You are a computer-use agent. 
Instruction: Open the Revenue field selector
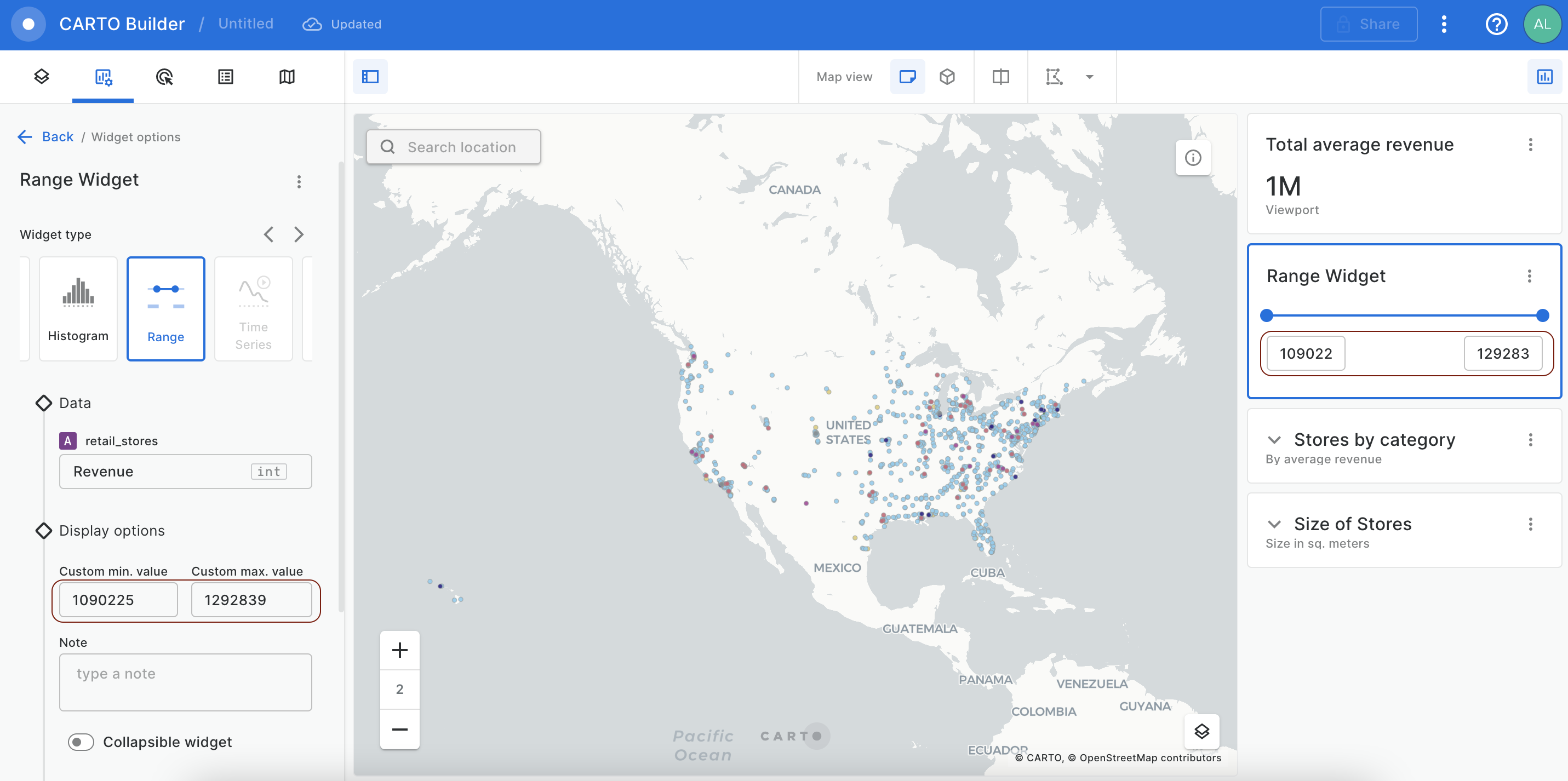(x=186, y=472)
